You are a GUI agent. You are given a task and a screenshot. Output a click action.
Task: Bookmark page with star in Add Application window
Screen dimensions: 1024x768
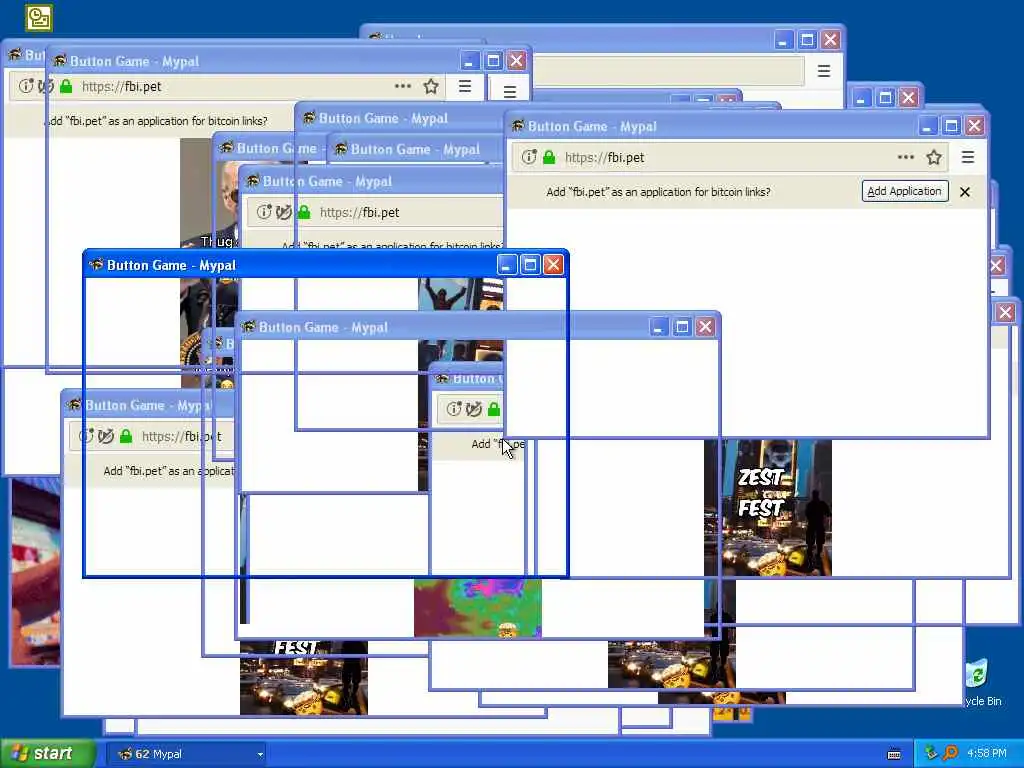934,157
